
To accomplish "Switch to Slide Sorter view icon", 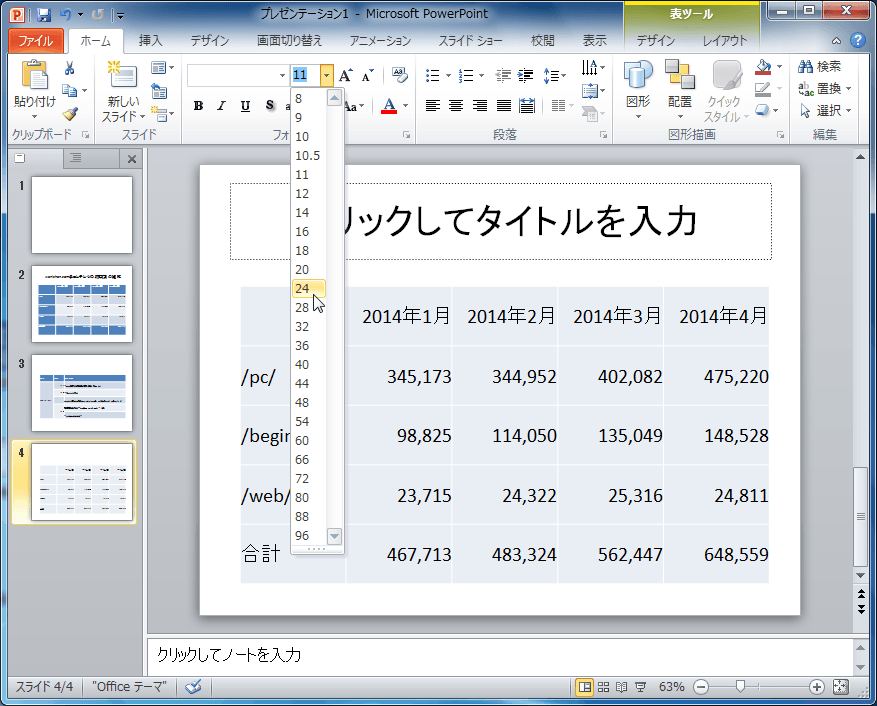I will point(603,687).
